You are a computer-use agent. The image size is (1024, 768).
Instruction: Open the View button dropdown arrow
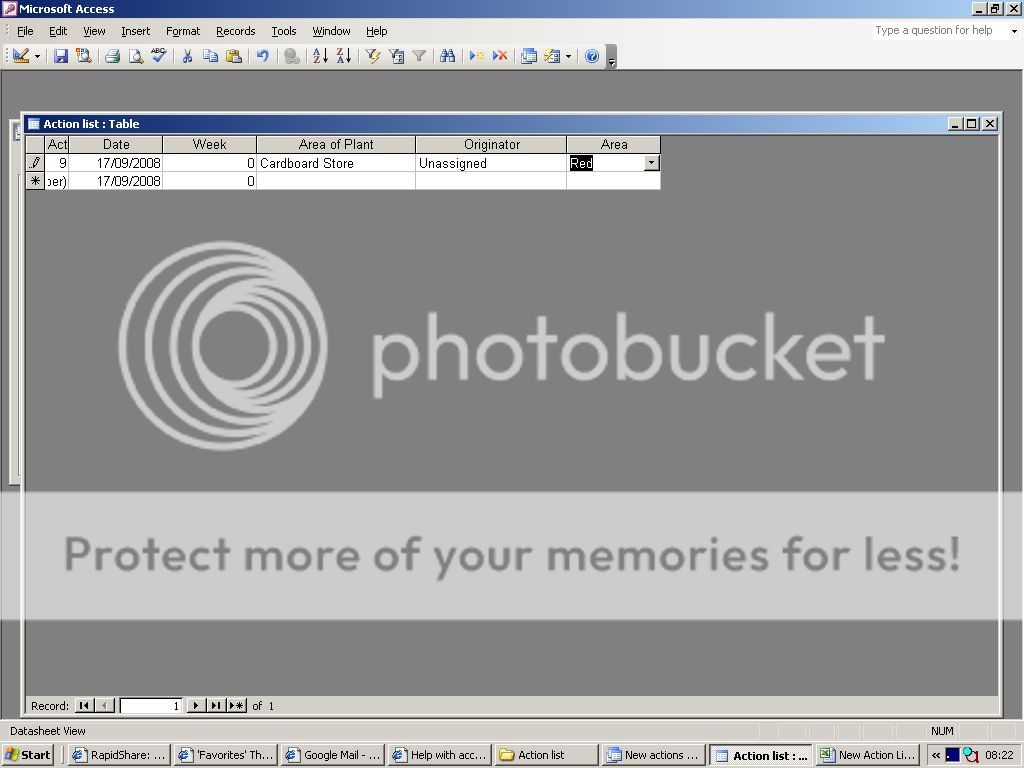click(37, 57)
